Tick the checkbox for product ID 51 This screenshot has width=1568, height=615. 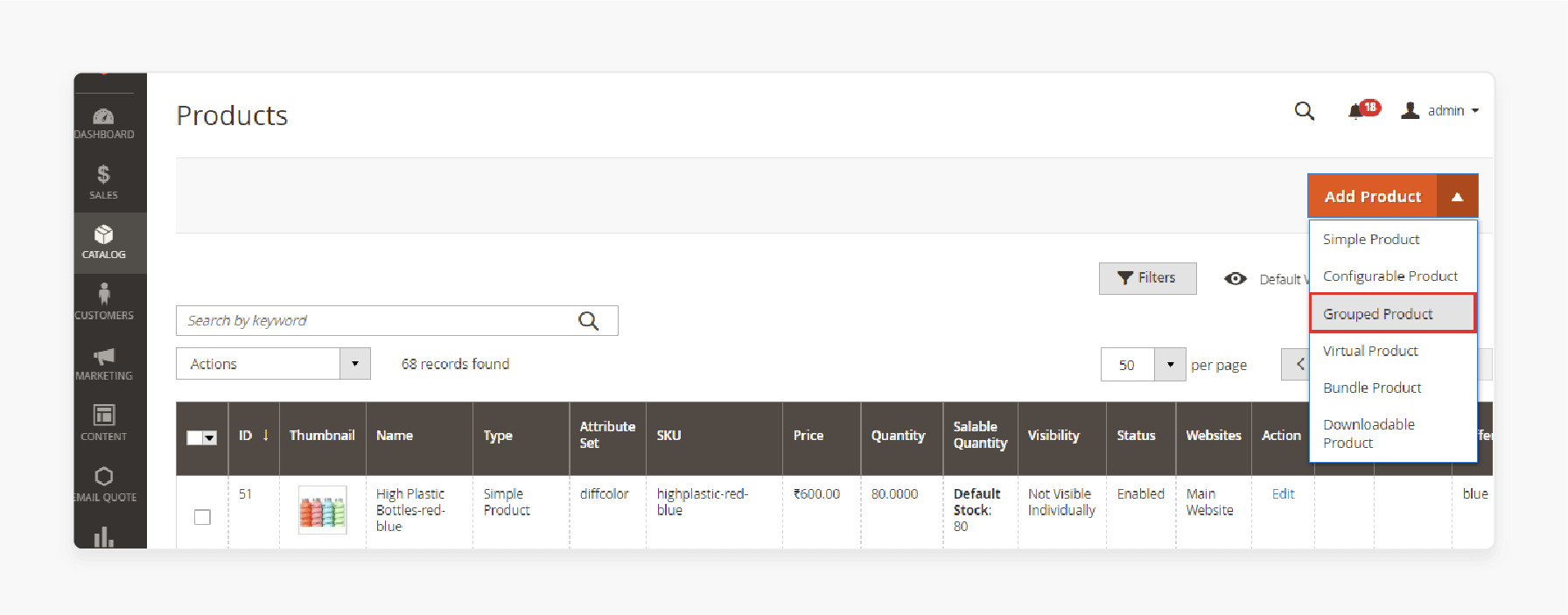[x=202, y=517]
